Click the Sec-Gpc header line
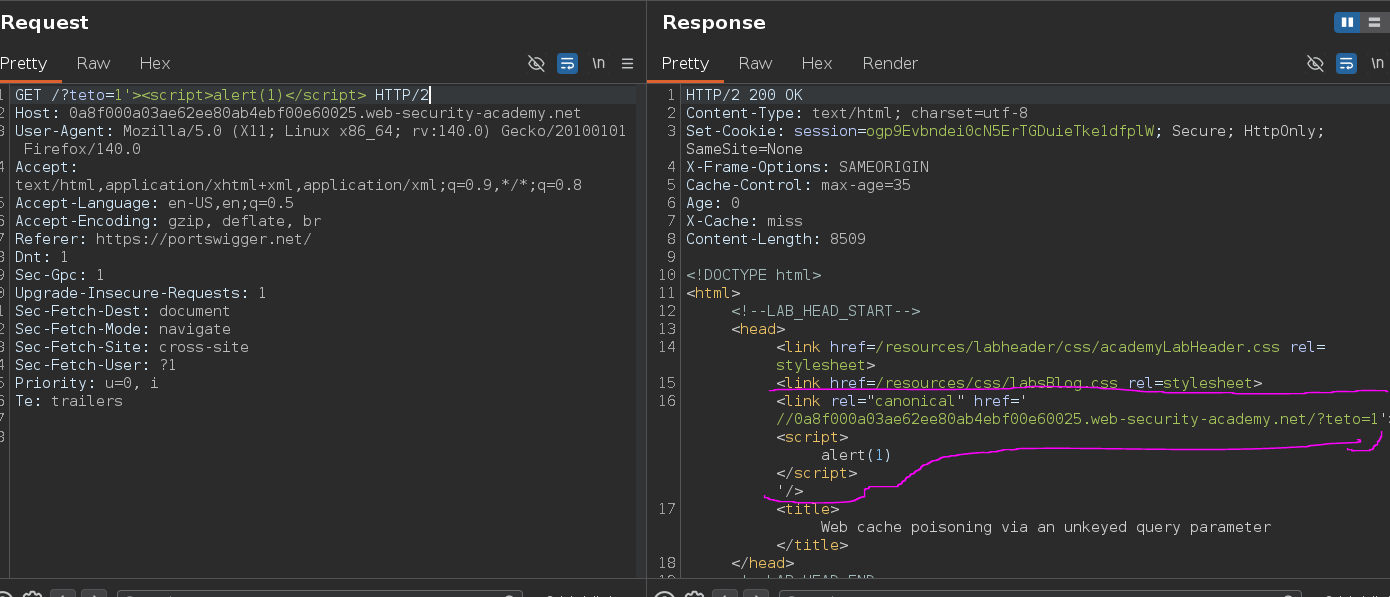Viewport: 1390px width, 597px height. (60, 275)
